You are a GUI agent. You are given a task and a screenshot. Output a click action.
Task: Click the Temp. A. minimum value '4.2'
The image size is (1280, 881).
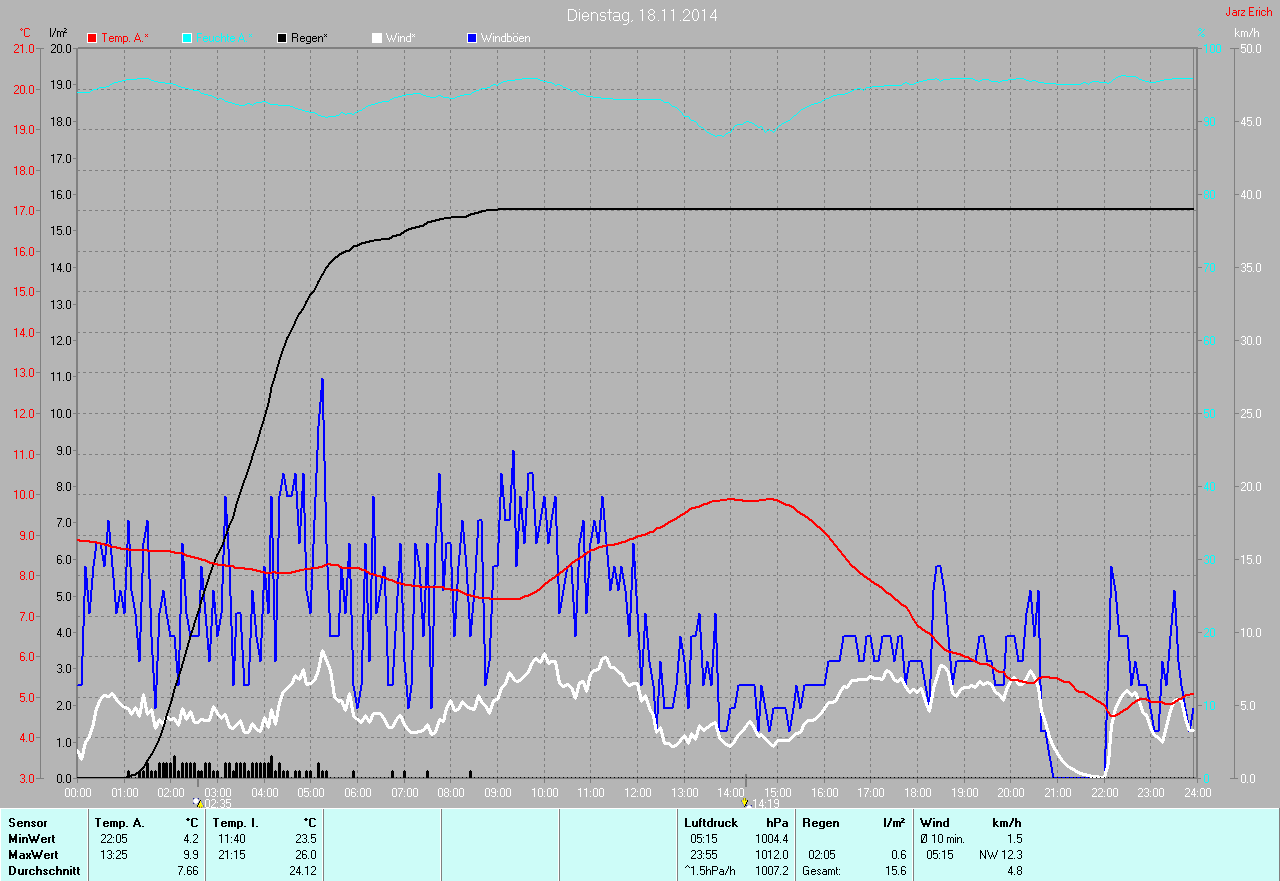(191, 838)
